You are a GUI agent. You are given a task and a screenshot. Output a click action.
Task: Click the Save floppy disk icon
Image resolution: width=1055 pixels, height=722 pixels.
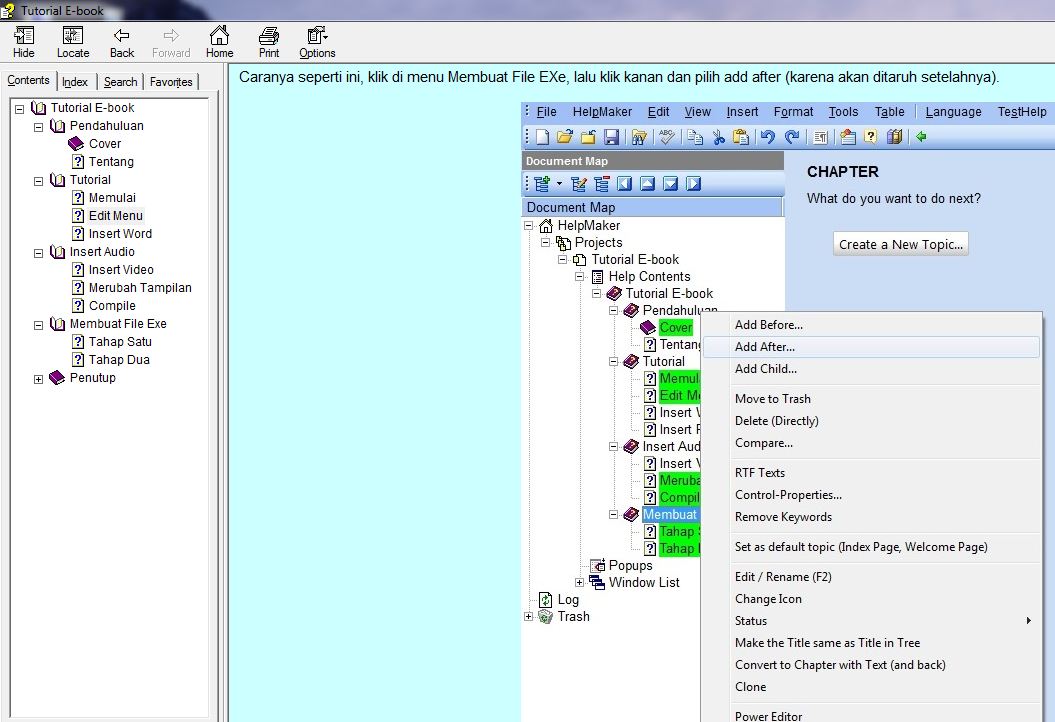(x=611, y=137)
